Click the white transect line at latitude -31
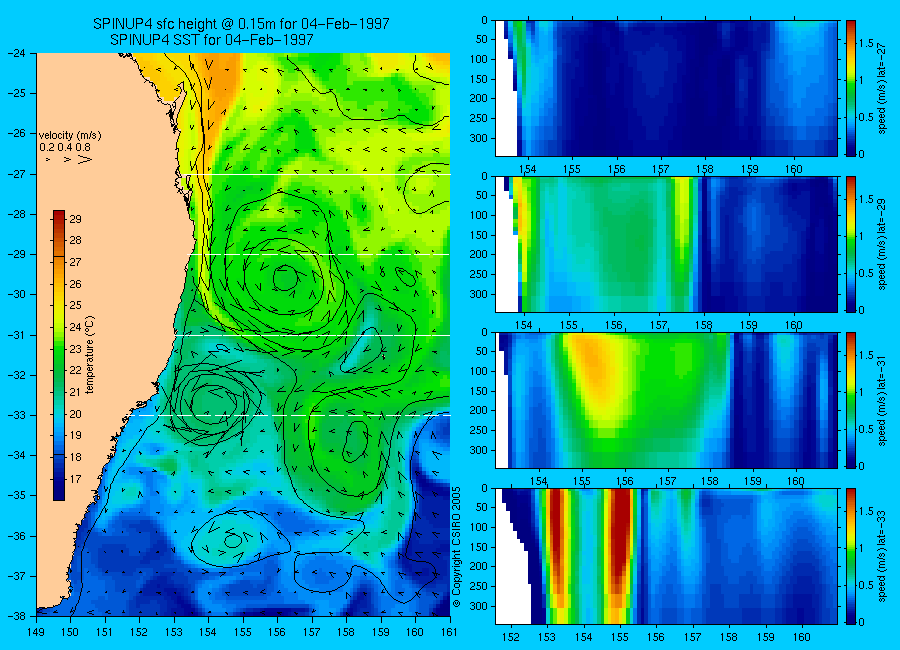The width and height of the screenshot is (900, 650). pos(313,335)
